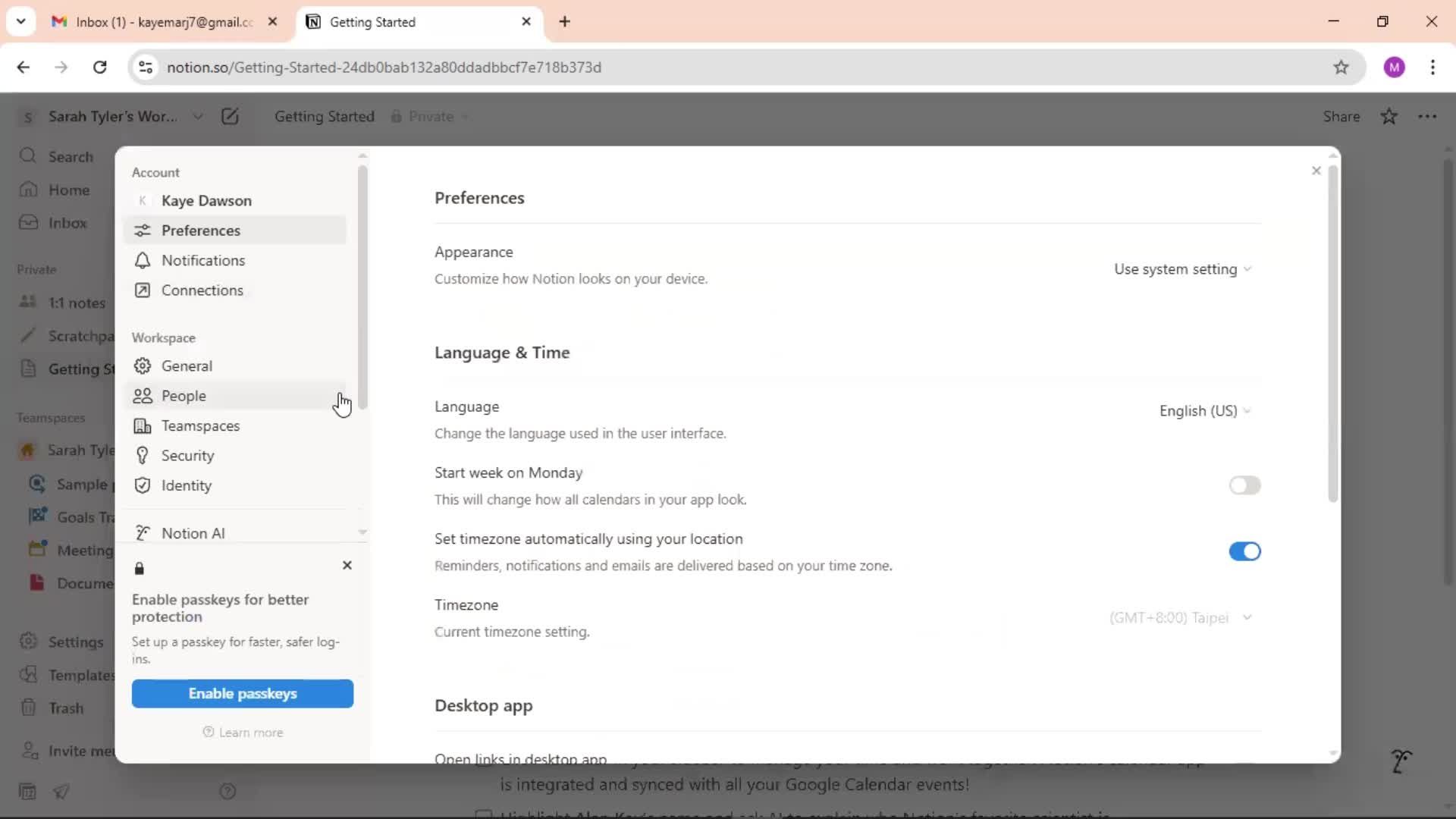This screenshot has width=1456, height=819.
Task: Click the Templates icon in sidebar
Action: coord(28,674)
